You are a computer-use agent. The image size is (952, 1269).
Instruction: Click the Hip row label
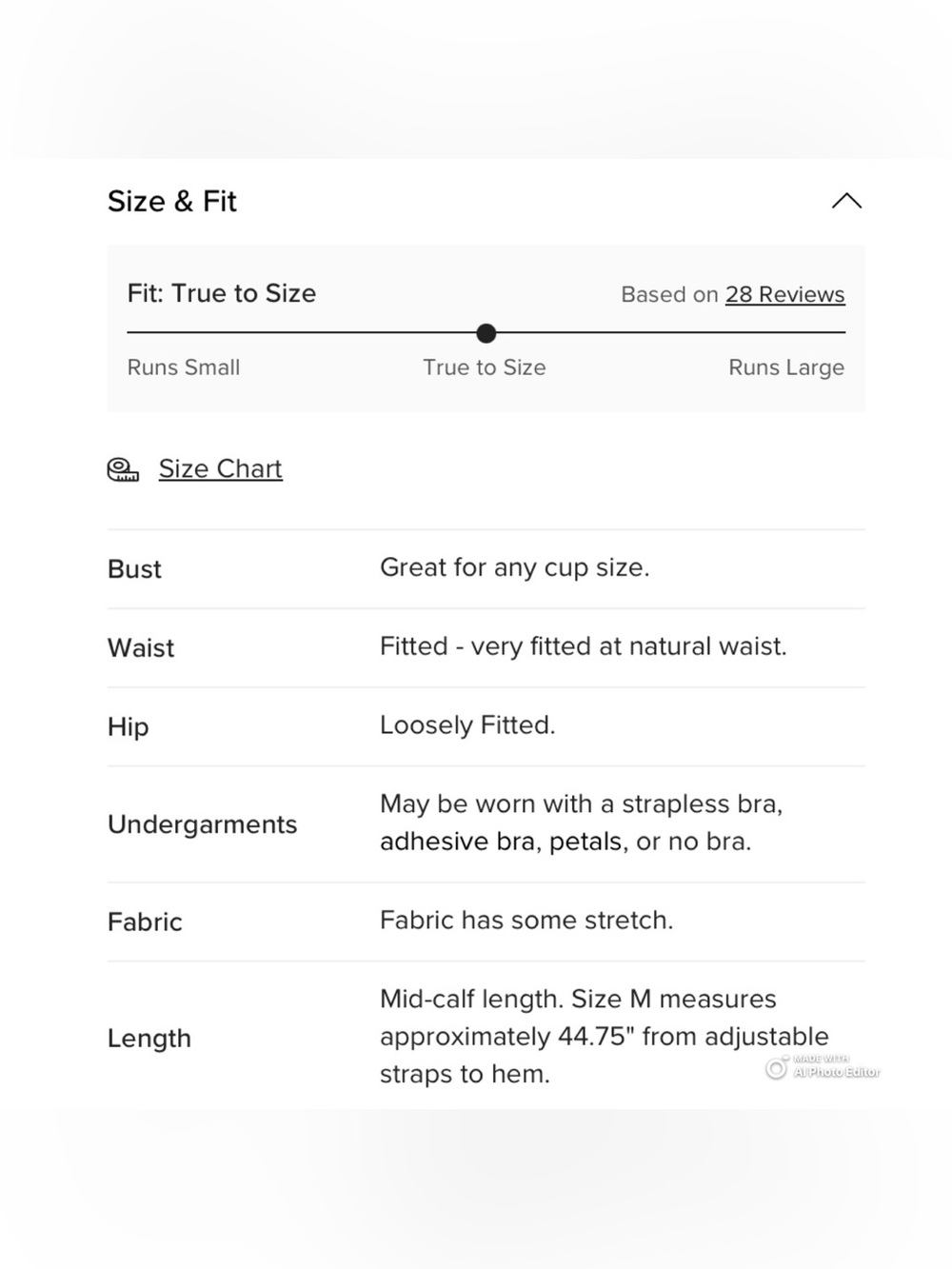[129, 727]
